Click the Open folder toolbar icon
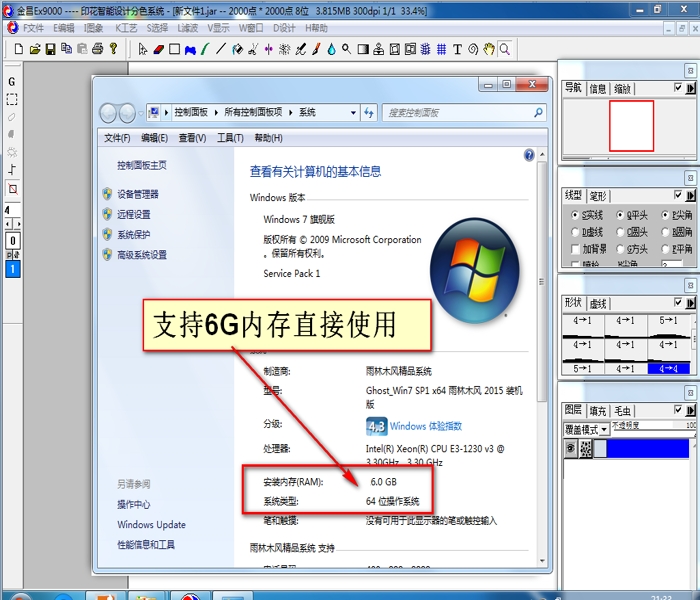 [34, 49]
